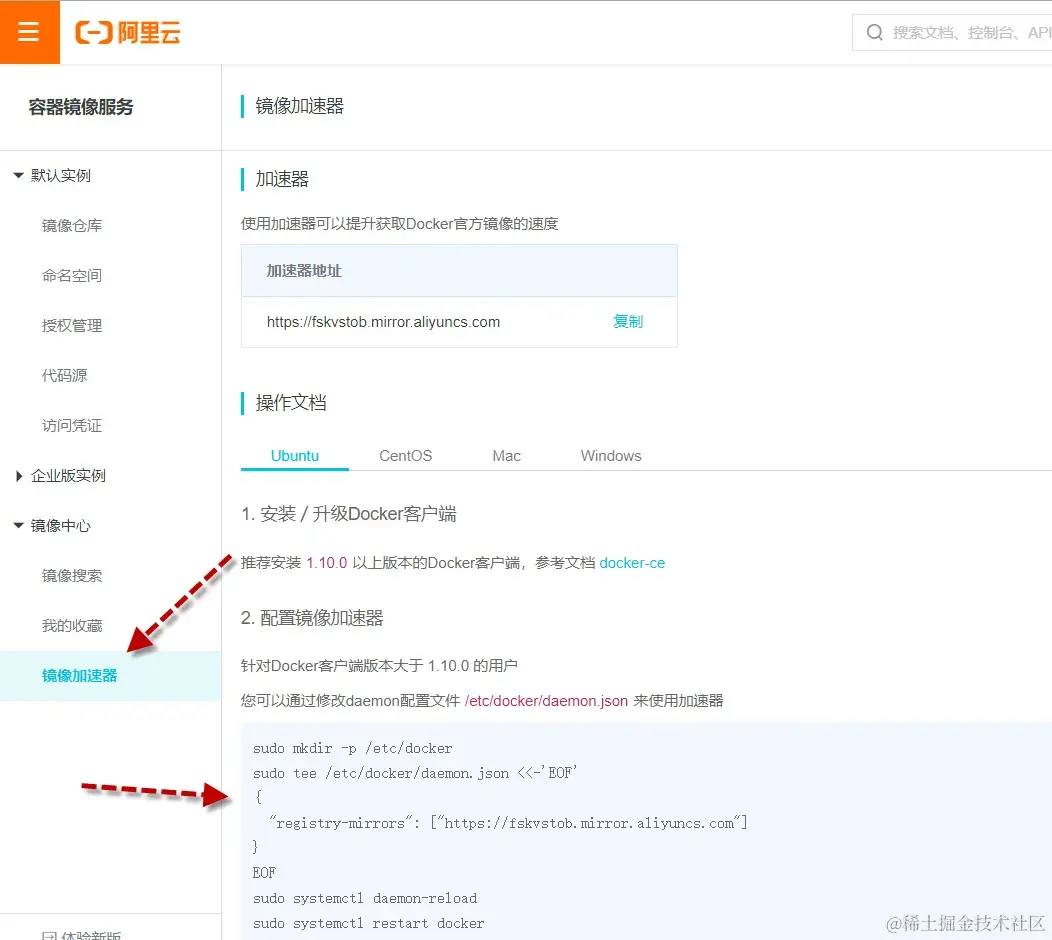Open the orange hamburger menu

click(29, 32)
